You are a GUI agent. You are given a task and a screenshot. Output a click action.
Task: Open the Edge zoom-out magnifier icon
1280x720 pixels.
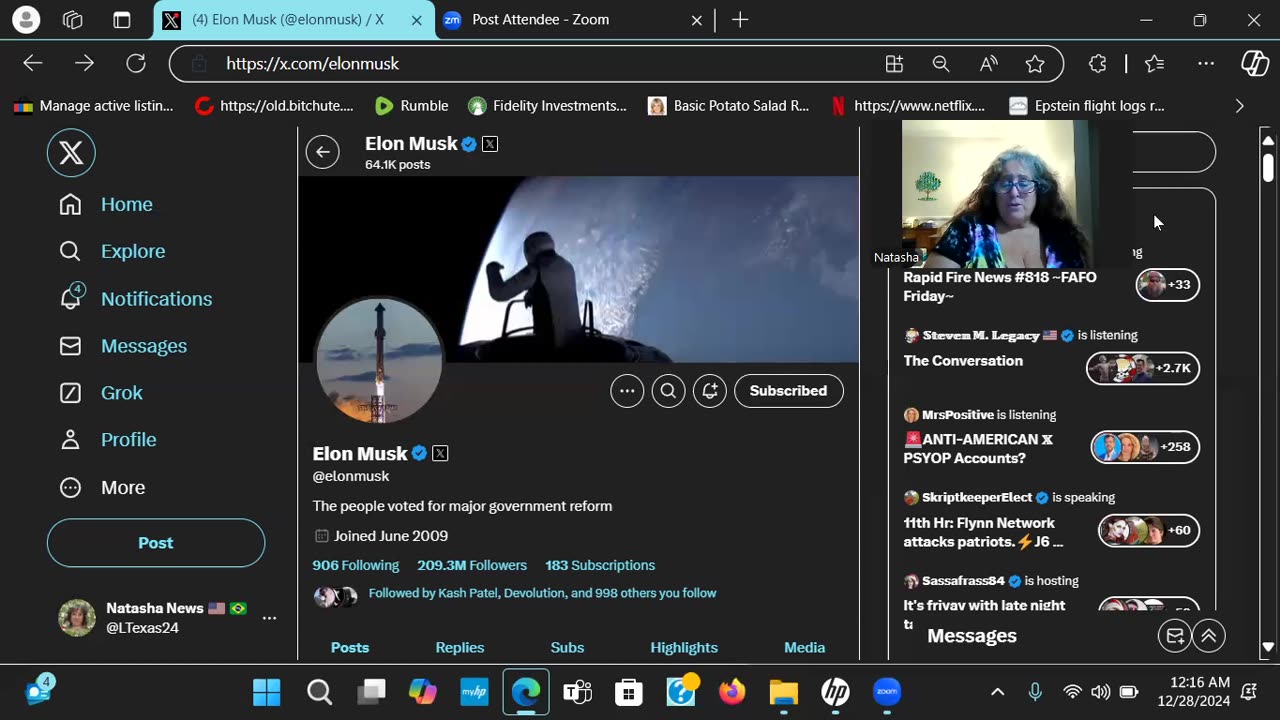(x=941, y=63)
